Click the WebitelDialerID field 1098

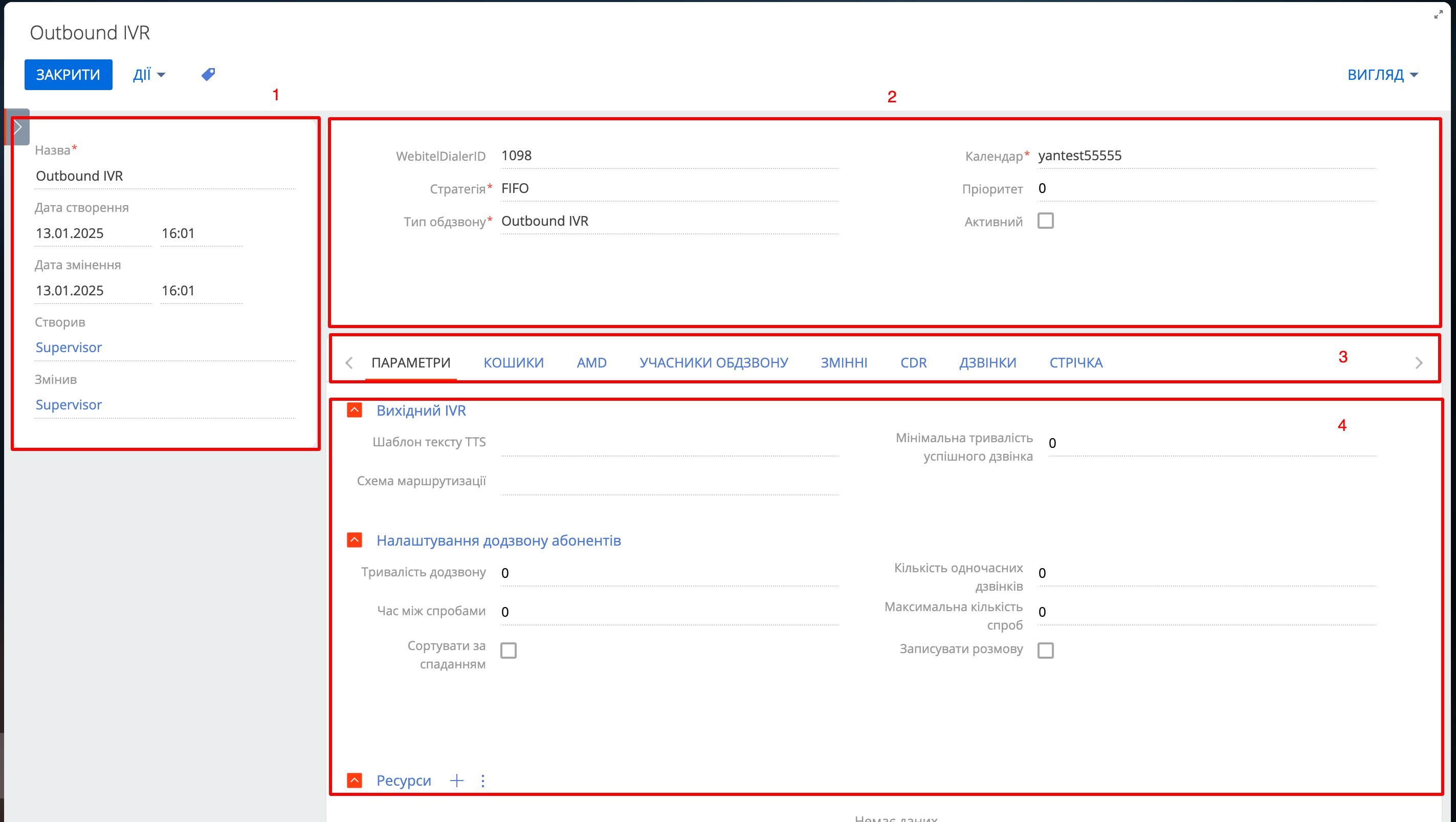coord(670,156)
